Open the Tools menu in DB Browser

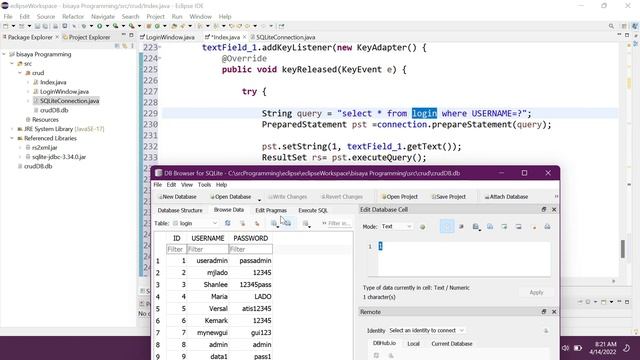click(x=204, y=184)
